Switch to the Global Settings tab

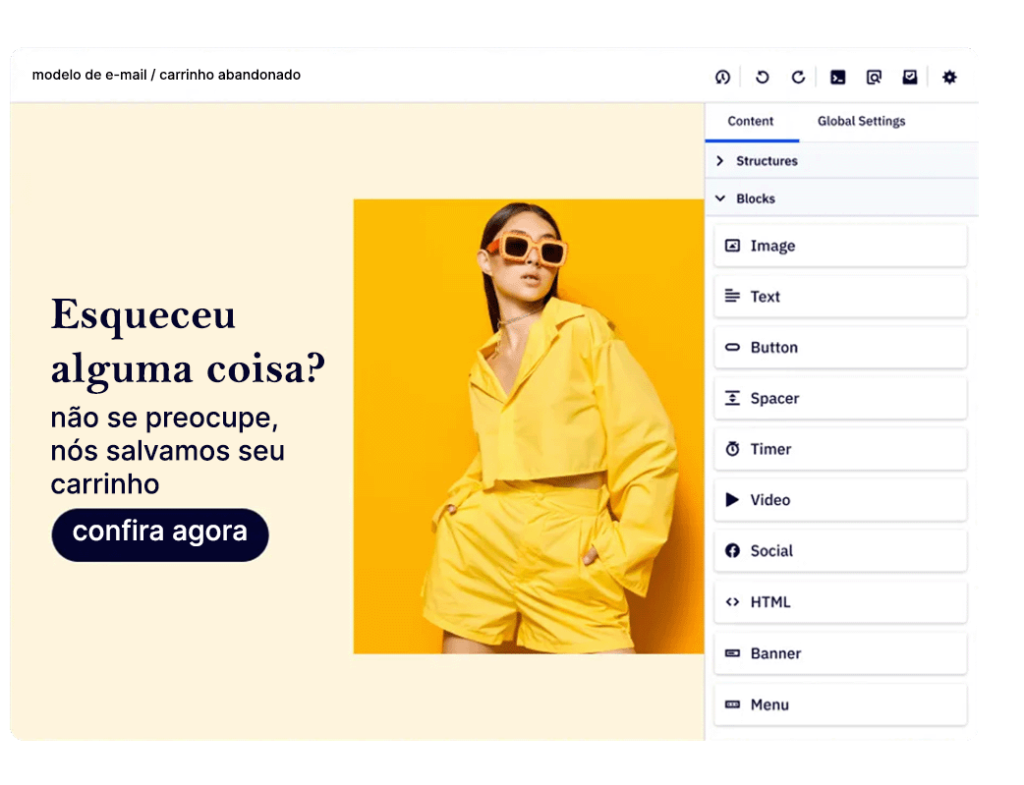[861, 121]
